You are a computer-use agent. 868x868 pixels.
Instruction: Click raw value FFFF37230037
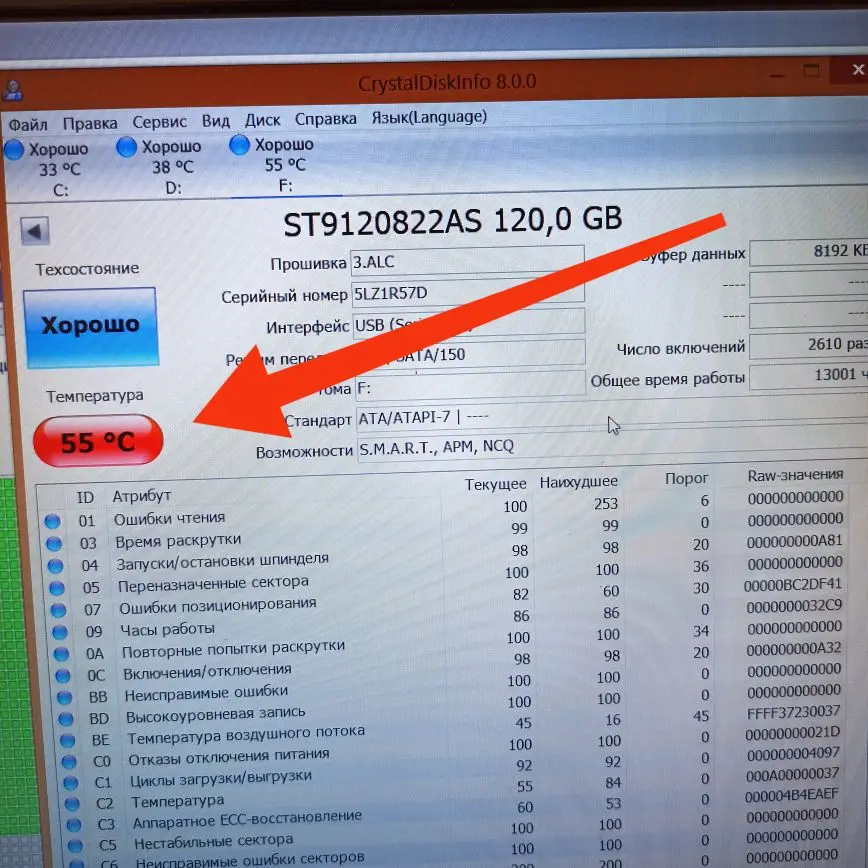pos(793,712)
